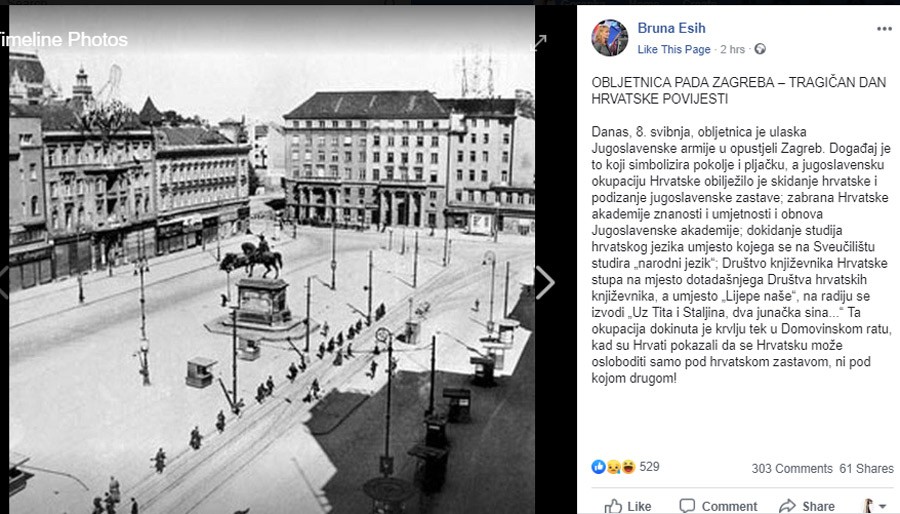Click the laughing haha reaction icon

(628, 467)
